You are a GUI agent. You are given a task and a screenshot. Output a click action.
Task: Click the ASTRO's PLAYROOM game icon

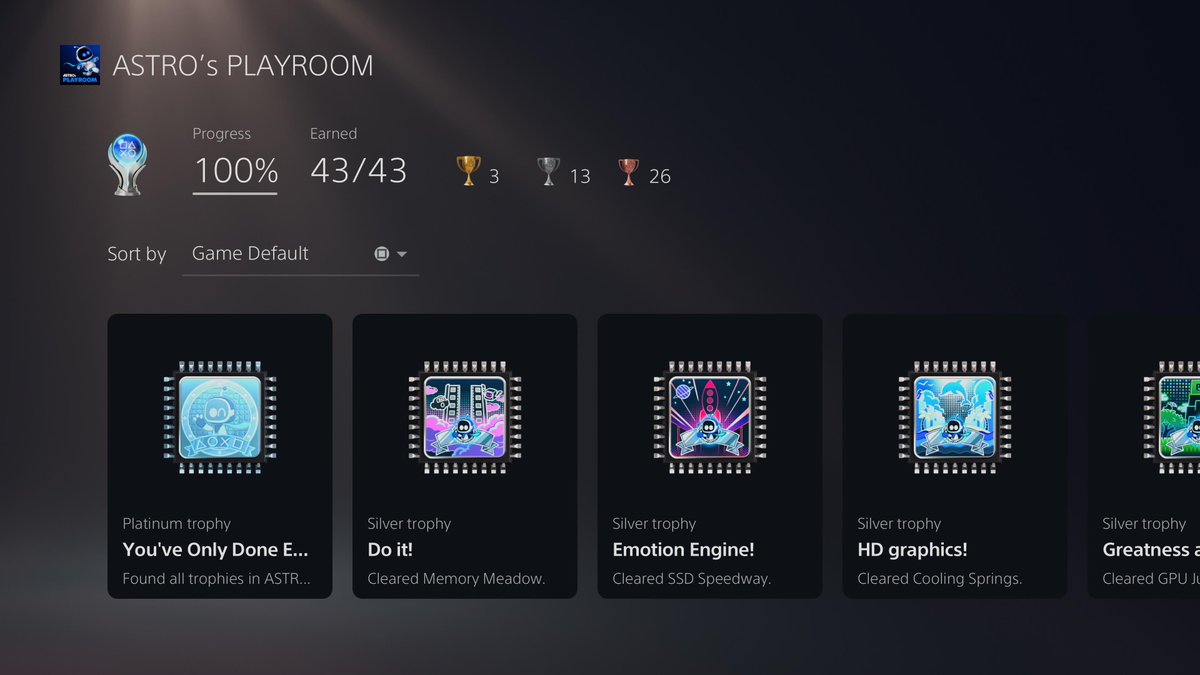click(x=80, y=65)
